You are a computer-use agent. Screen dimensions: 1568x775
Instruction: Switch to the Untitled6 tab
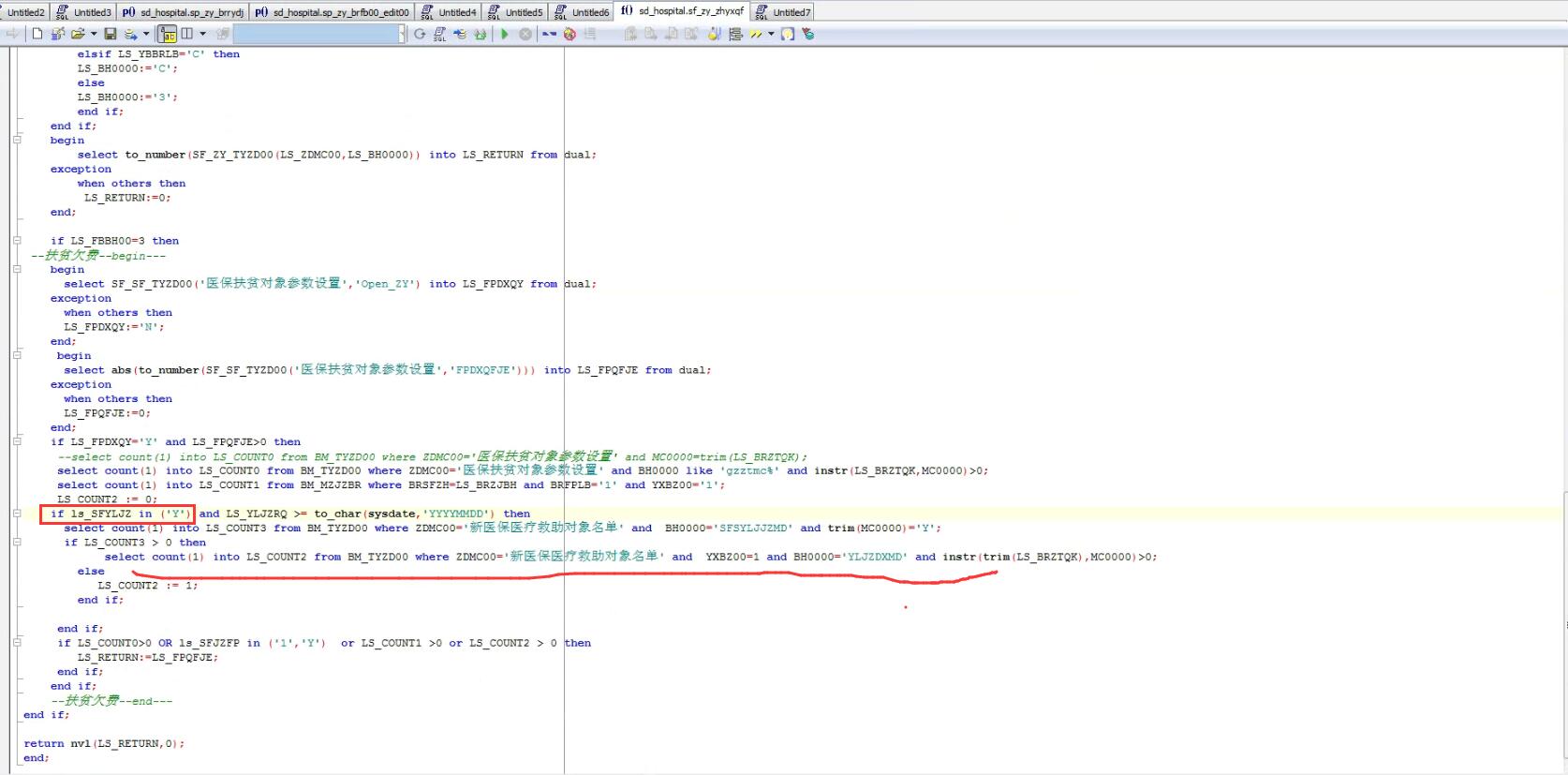[582, 12]
